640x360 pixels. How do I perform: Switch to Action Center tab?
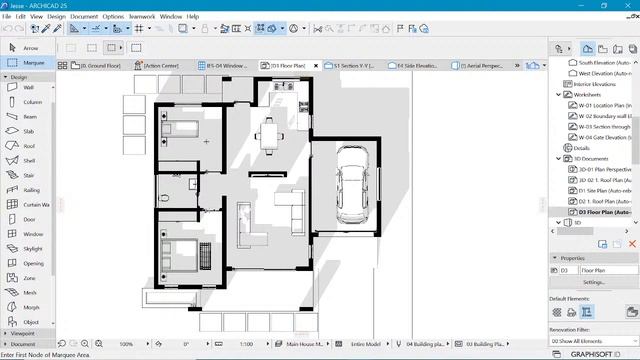[157, 65]
